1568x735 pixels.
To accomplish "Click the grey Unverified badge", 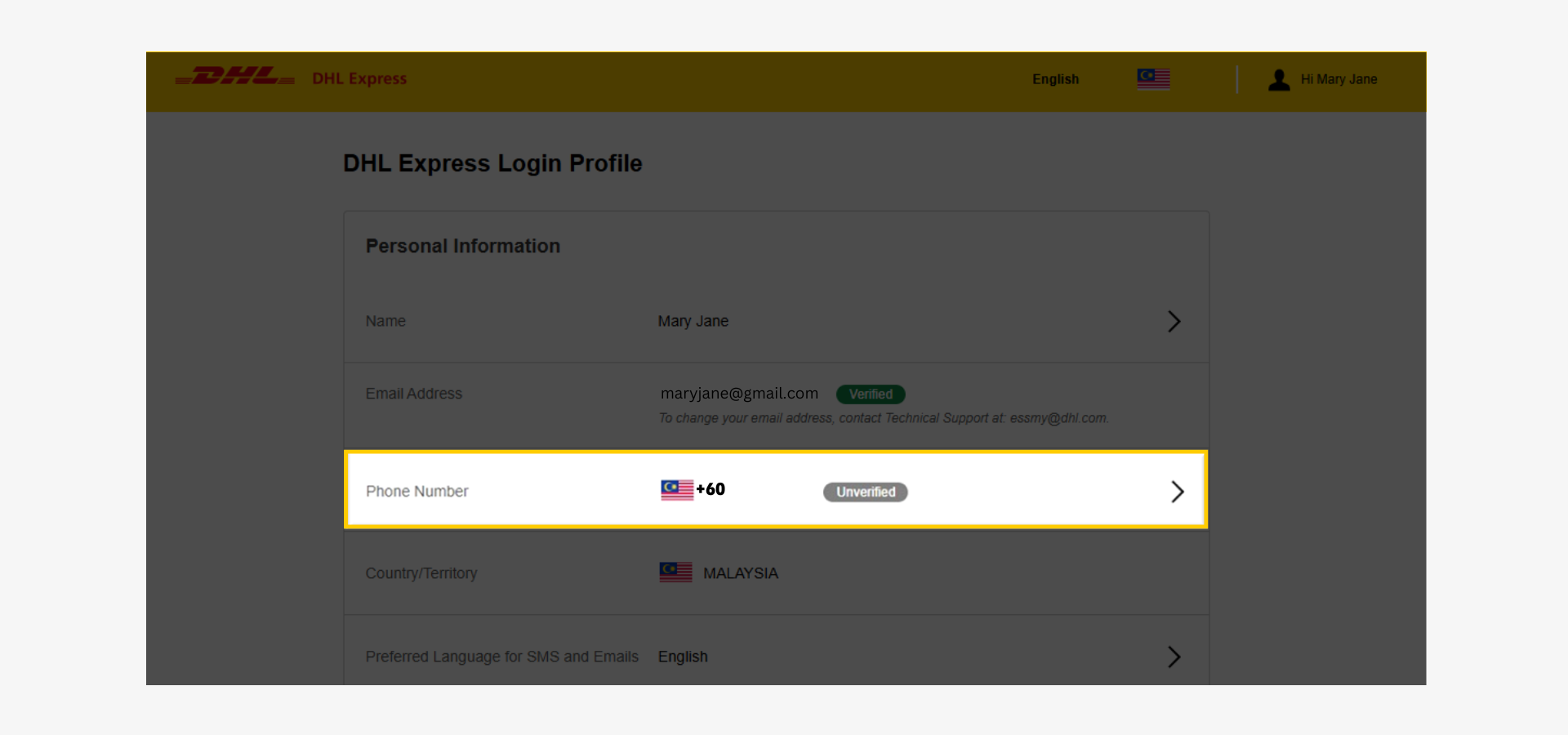I will click(x=865, y=492).
